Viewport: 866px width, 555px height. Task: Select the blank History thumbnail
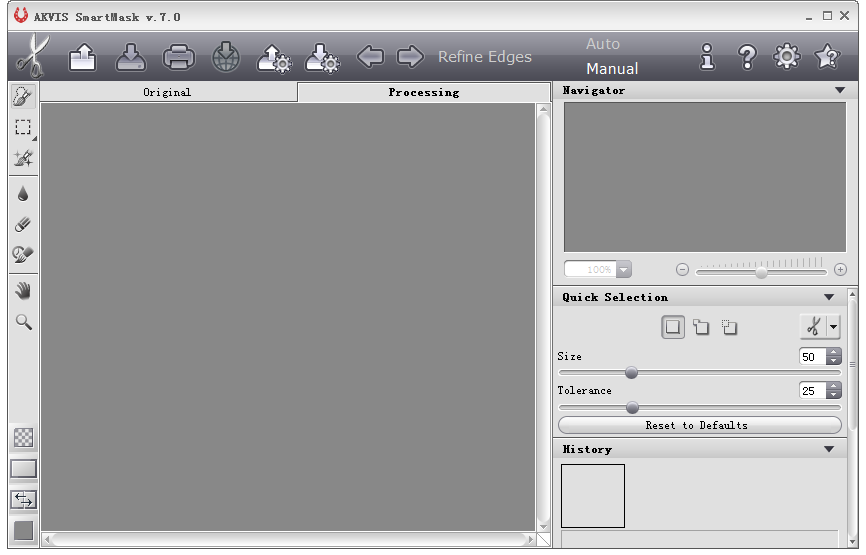[x=593, y=496]
